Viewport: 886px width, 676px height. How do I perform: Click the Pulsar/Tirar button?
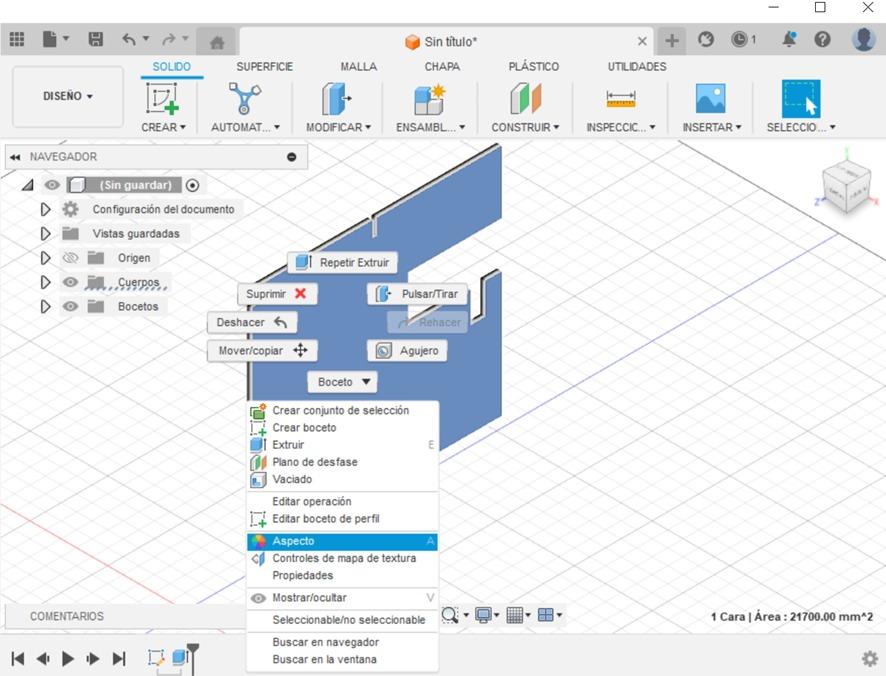[418, 294]
